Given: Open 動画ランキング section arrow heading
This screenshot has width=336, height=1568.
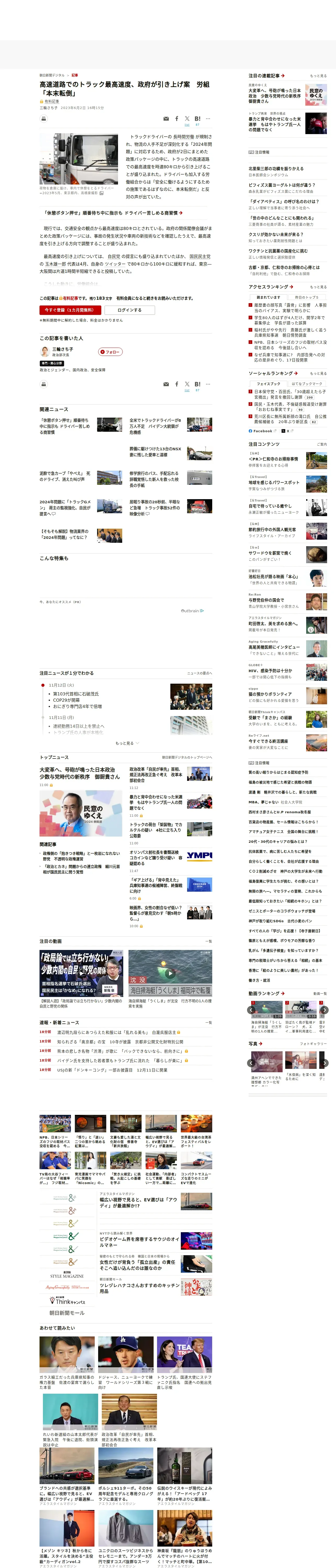Looking at the screenshot, I should click(x=266, y=993).
